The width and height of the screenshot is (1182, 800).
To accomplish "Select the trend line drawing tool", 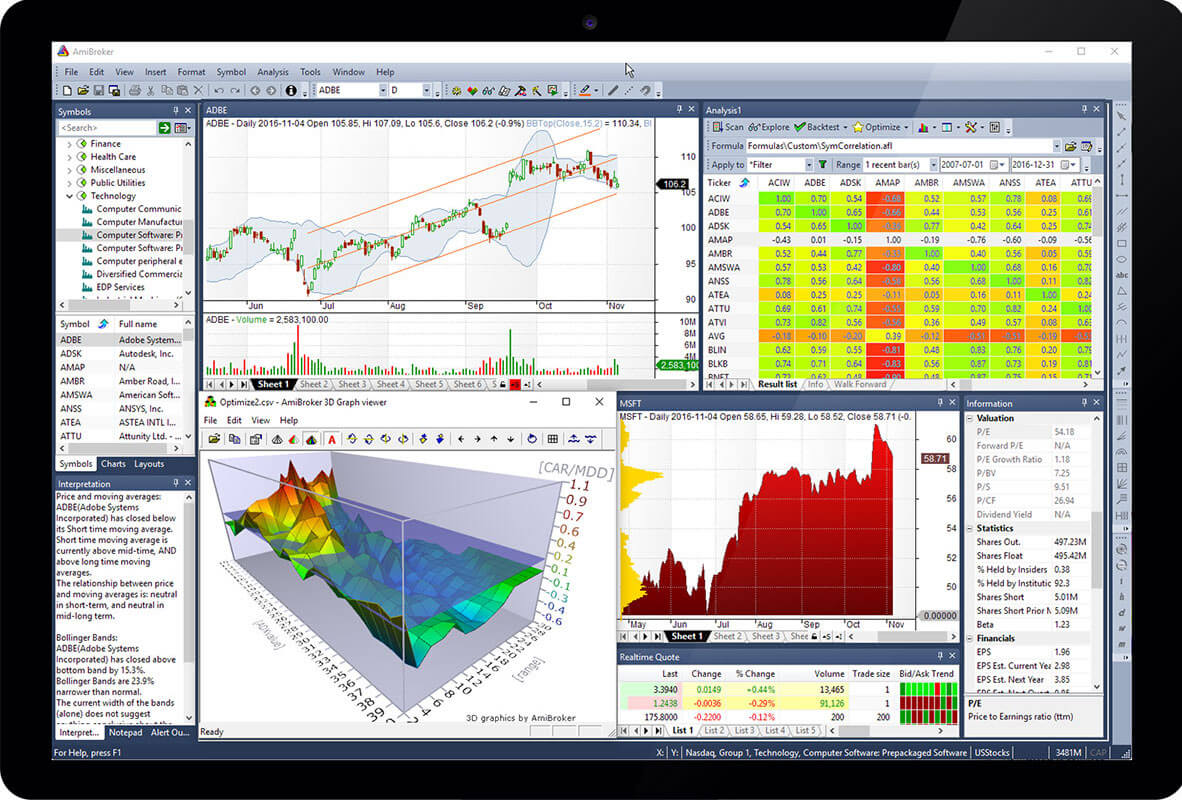I will [613, 90].
